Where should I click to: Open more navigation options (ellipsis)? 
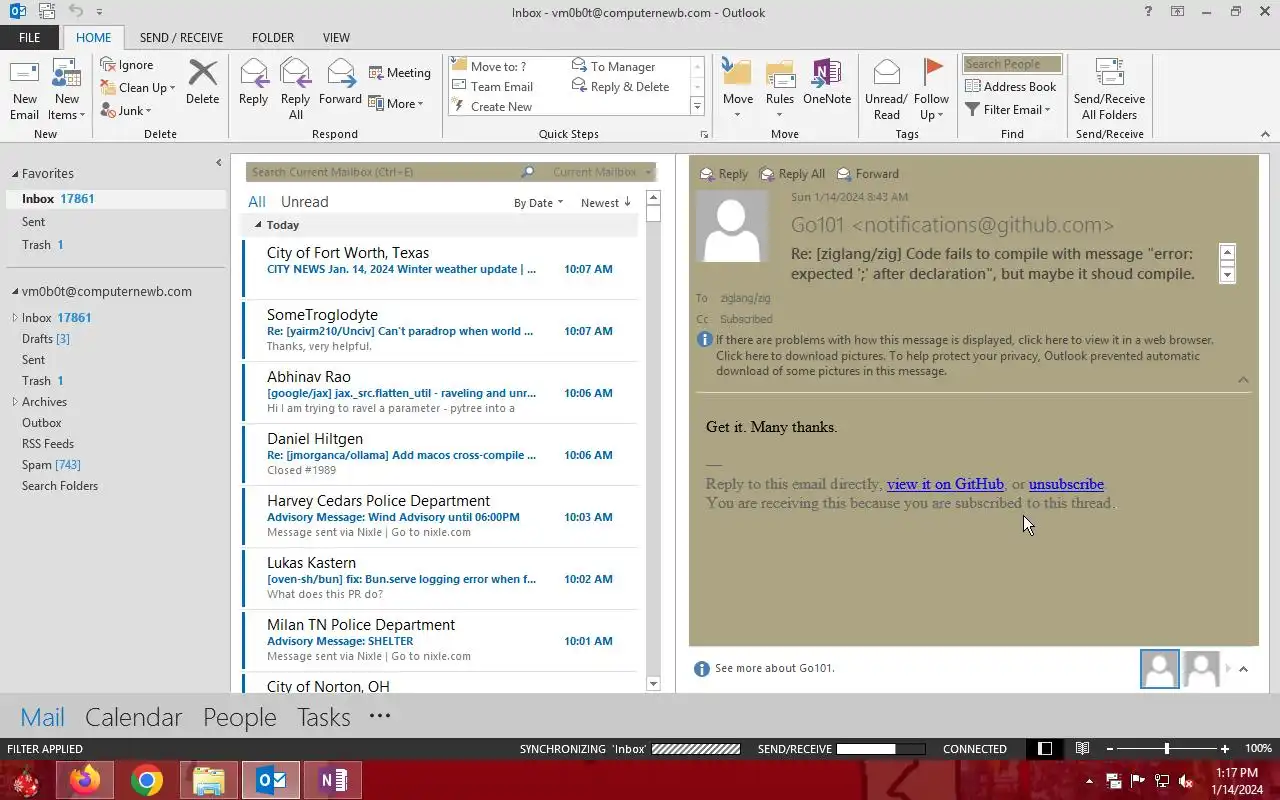pos(380,716)
